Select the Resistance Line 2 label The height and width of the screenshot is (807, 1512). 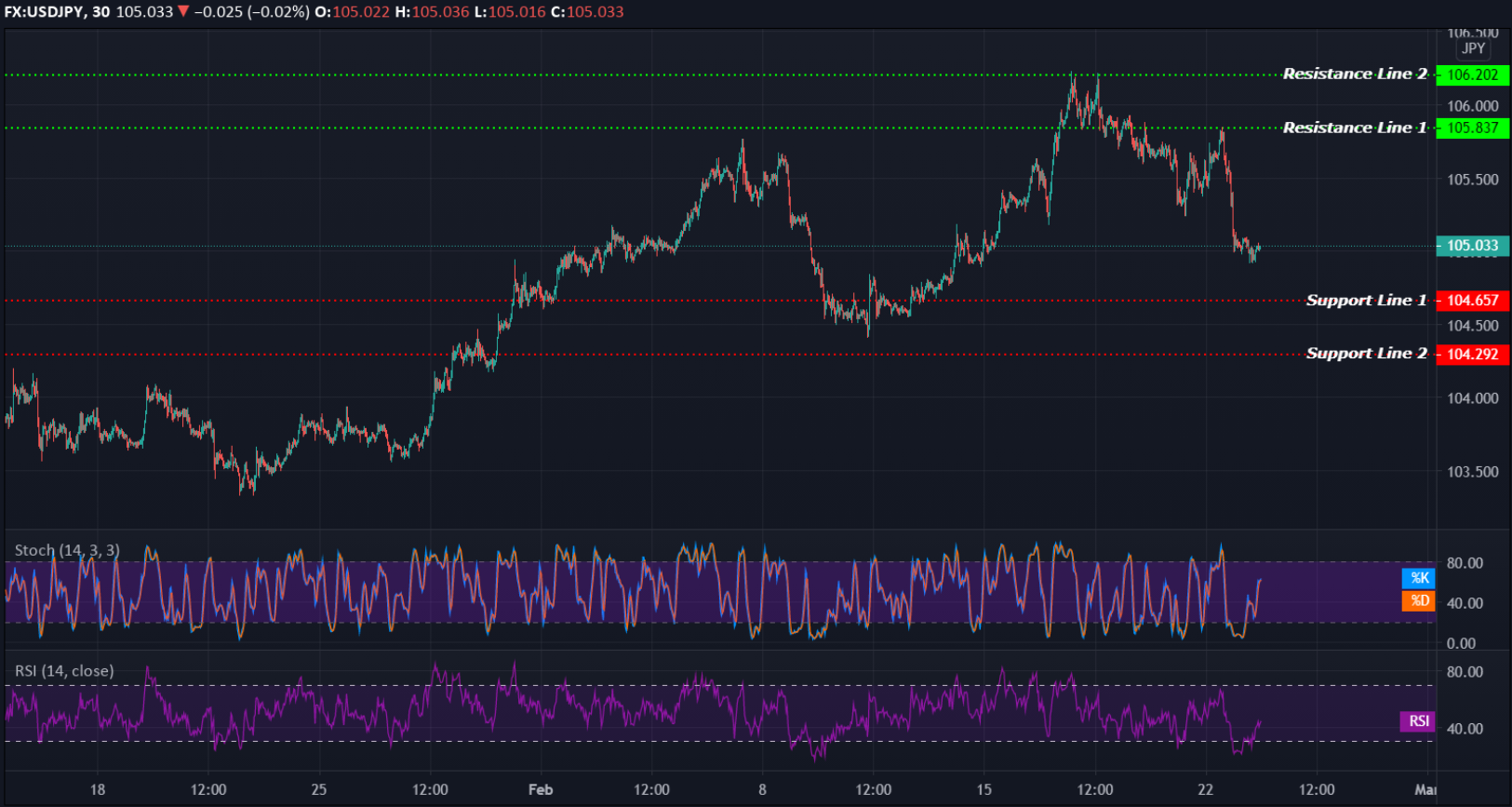[x=1355, y=74]
